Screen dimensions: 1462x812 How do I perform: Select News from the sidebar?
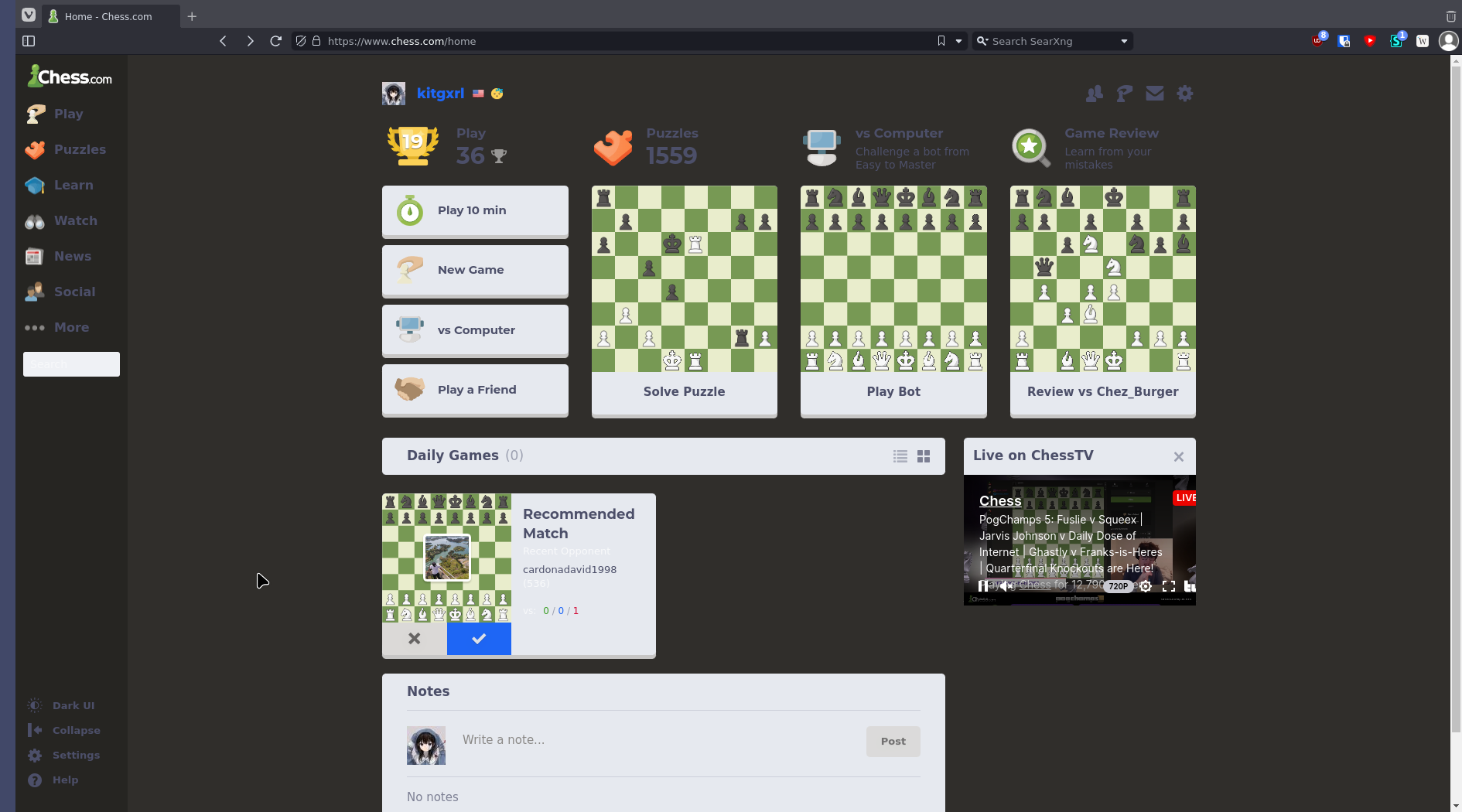[35, 256]
